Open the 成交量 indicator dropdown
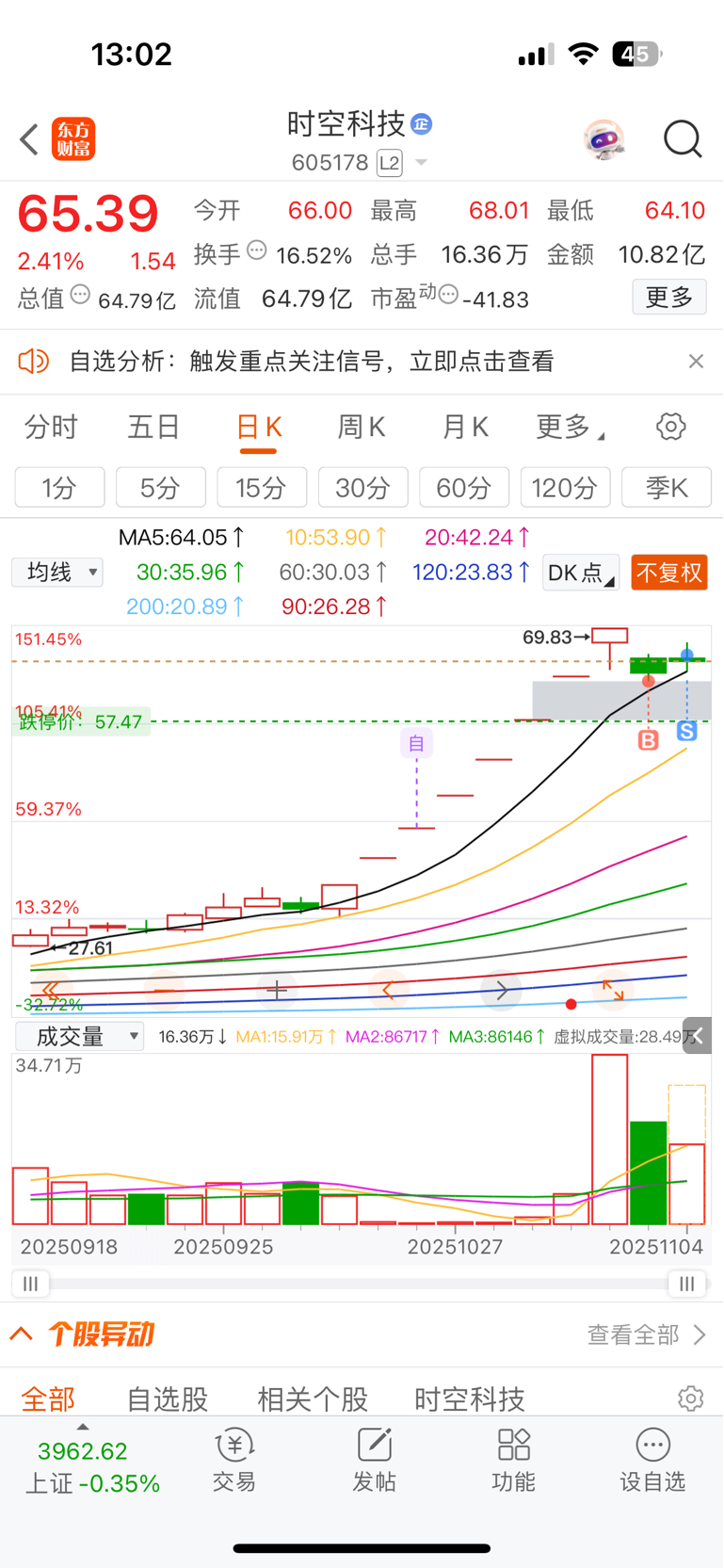Screen dimensions: 724x1568 [80, 1037]
